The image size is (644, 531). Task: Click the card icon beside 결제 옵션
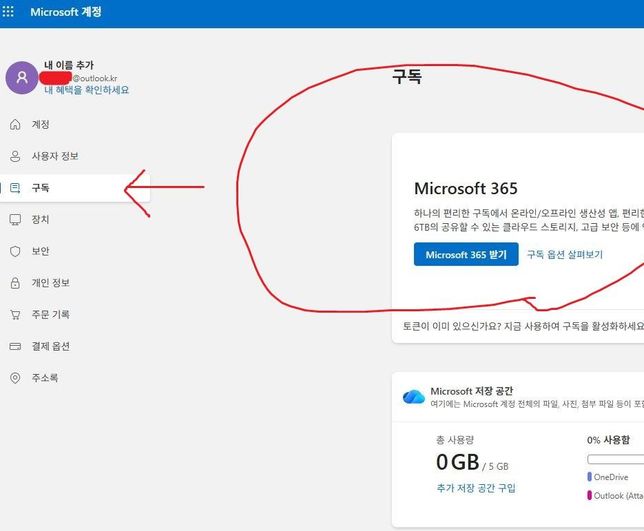click(15, 346)
